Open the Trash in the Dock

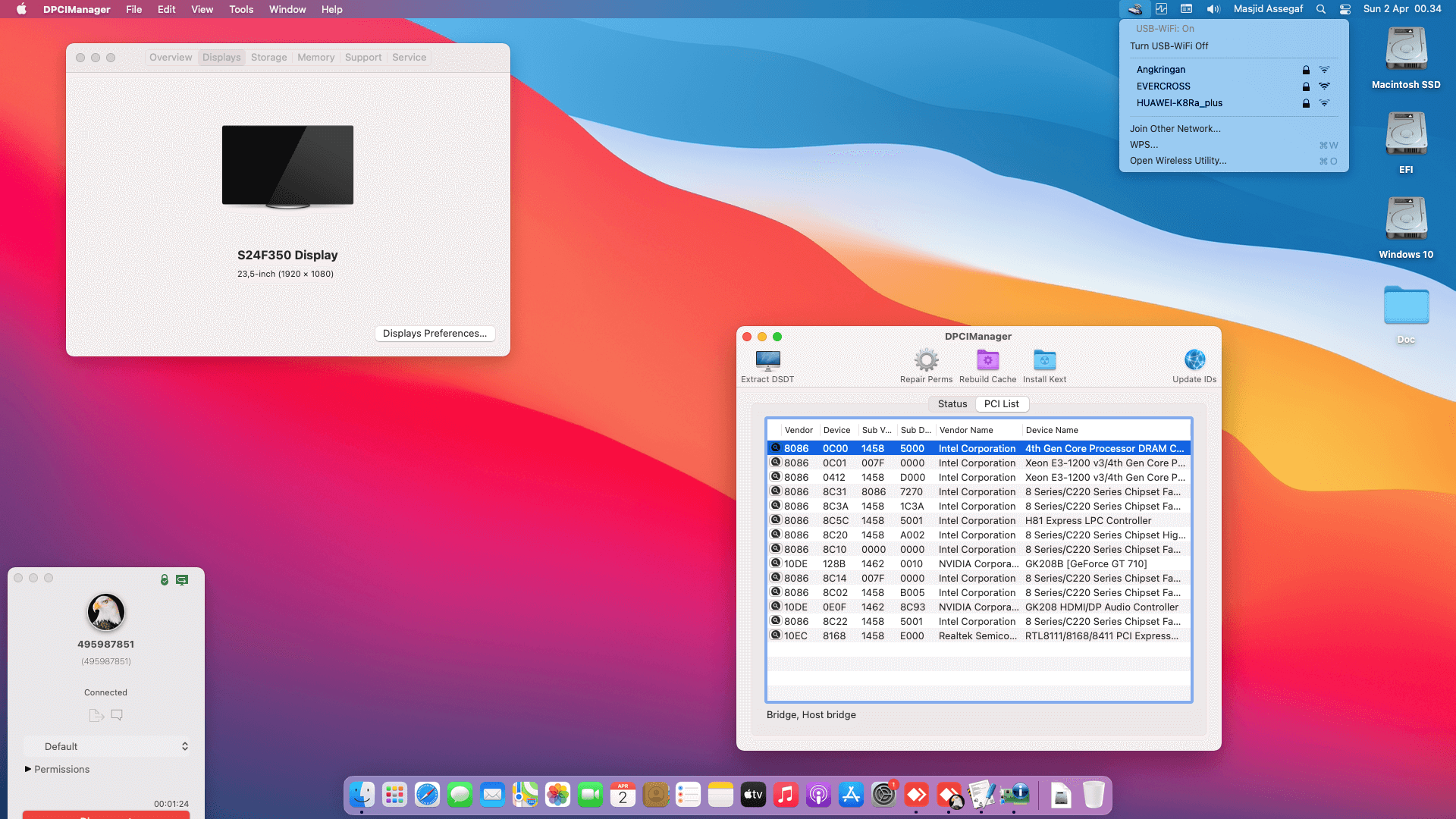point(1093,795)
